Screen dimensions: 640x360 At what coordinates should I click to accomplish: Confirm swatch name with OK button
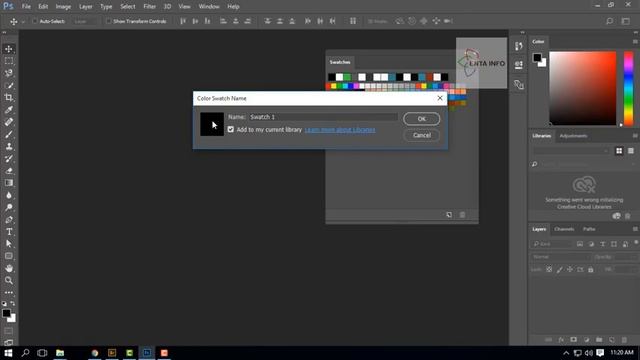pyautogui.click(x=422, y=119)
